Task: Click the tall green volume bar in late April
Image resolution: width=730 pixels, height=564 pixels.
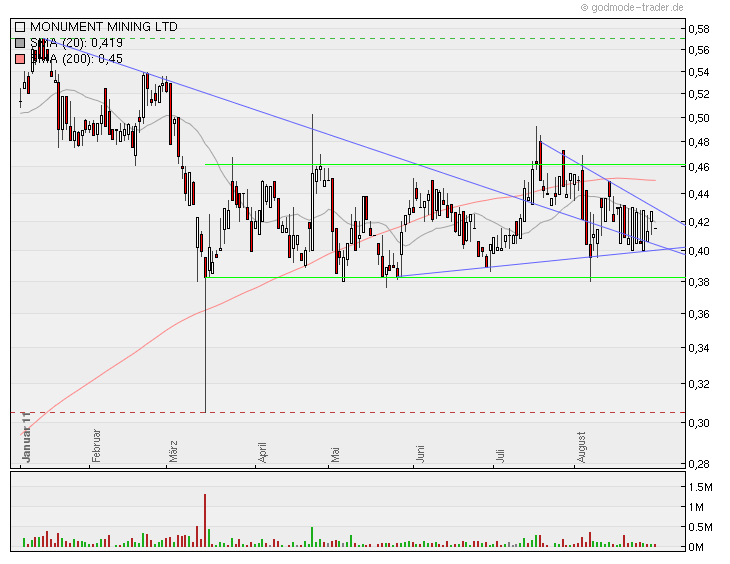Action: 312,537
